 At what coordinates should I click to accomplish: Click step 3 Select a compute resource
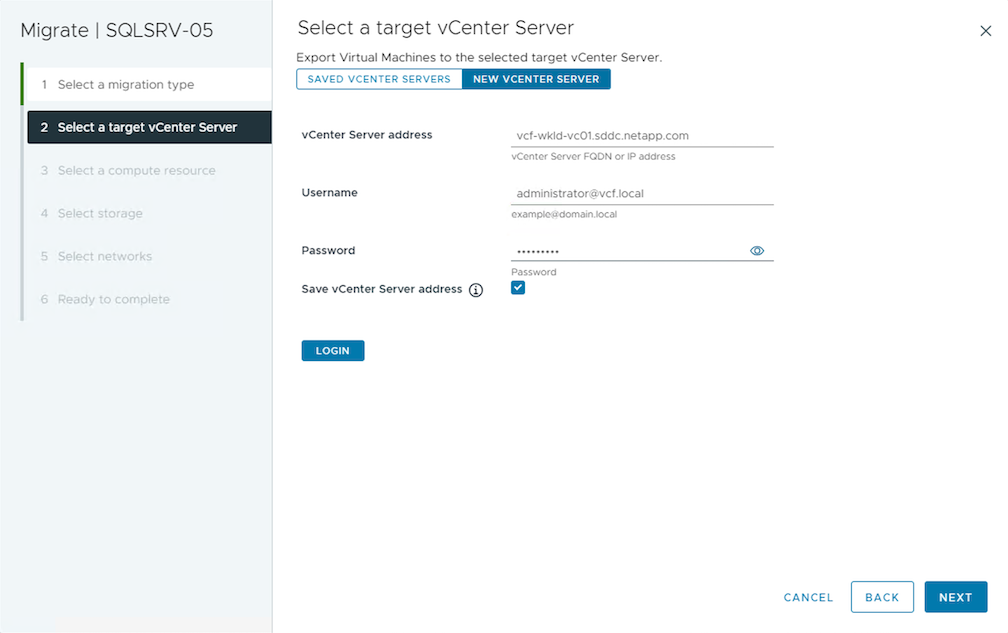[136, 170]
